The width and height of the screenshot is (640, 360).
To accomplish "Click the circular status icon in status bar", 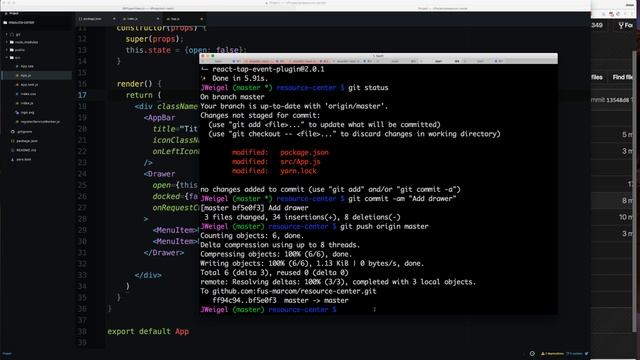I will 532,353.
